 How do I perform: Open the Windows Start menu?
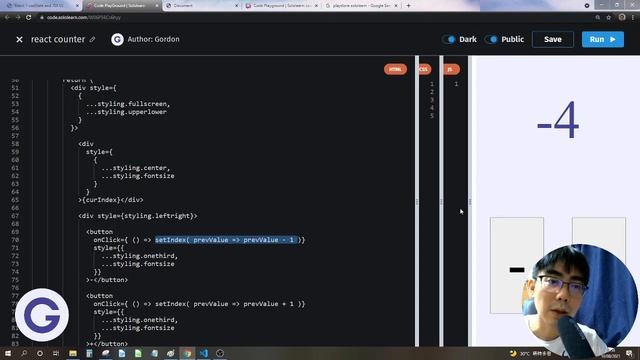(8, 353)
